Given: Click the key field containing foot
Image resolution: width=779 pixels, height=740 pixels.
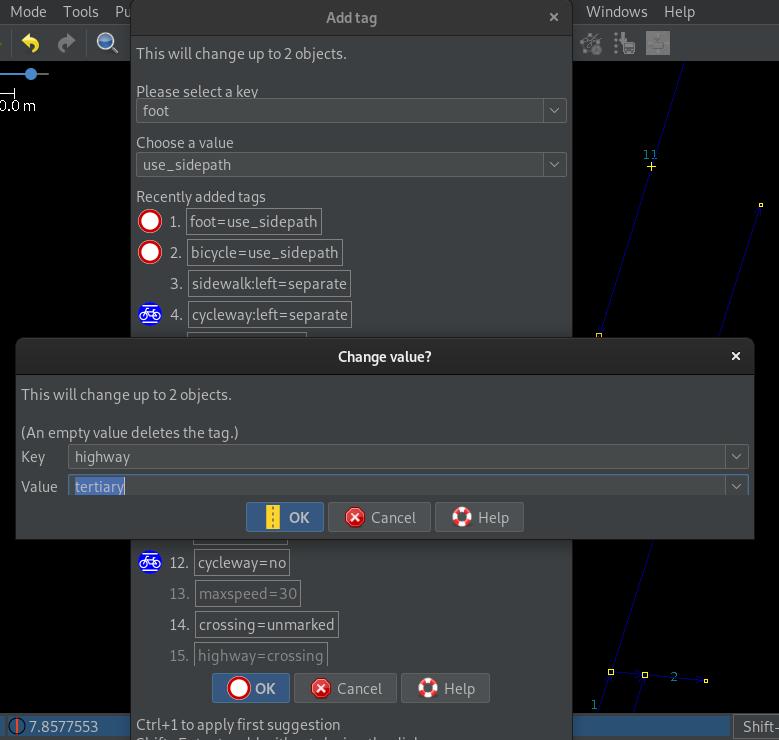Looking at the screenshot, I should pyautogui.click(x=340, y=110).
